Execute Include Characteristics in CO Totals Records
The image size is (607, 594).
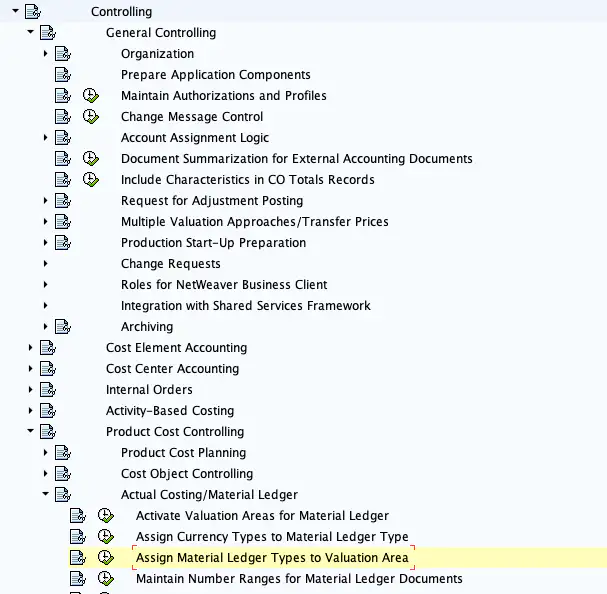91,180
